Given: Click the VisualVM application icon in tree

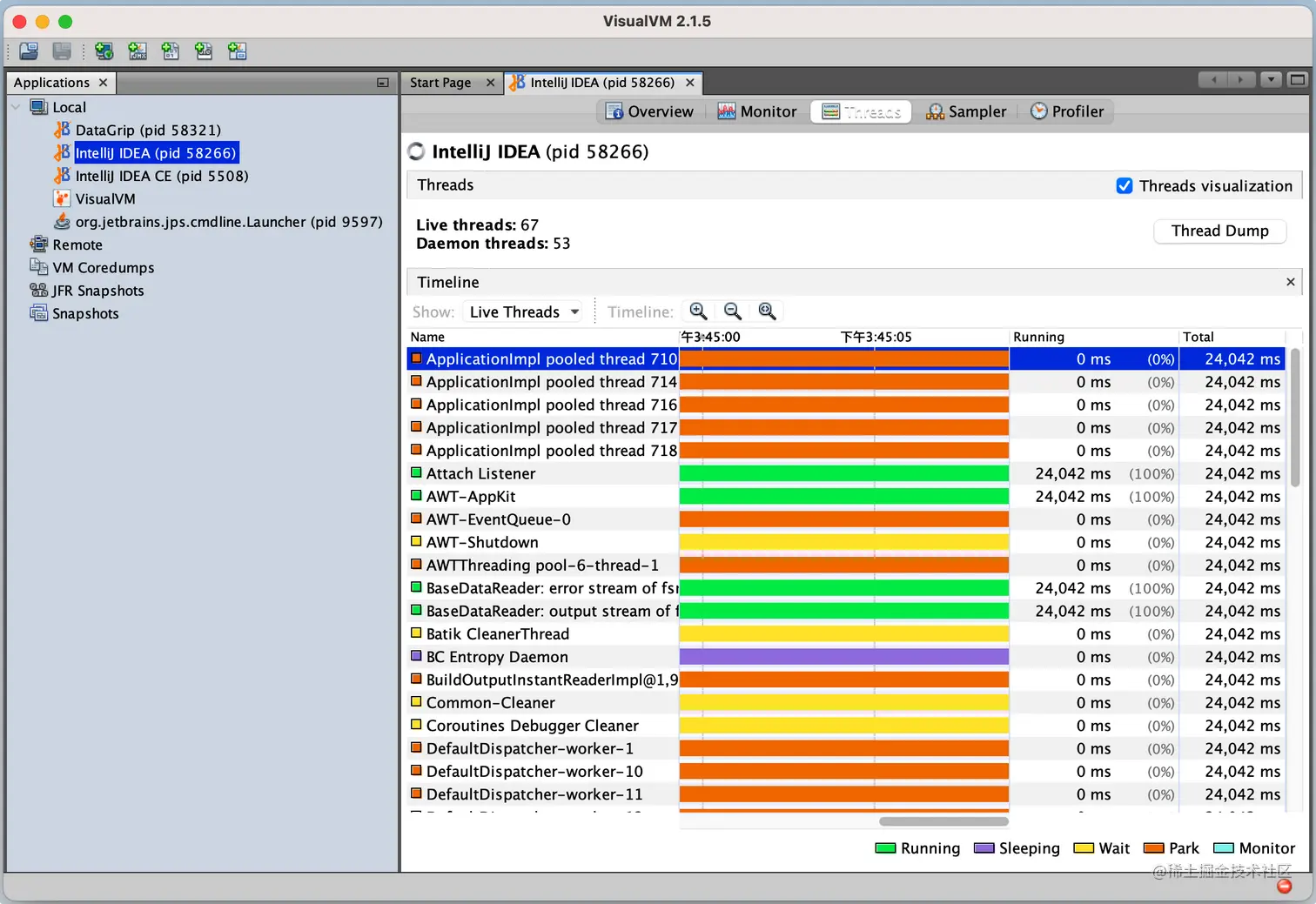Looking at the screenshot, I should point(62,198).
